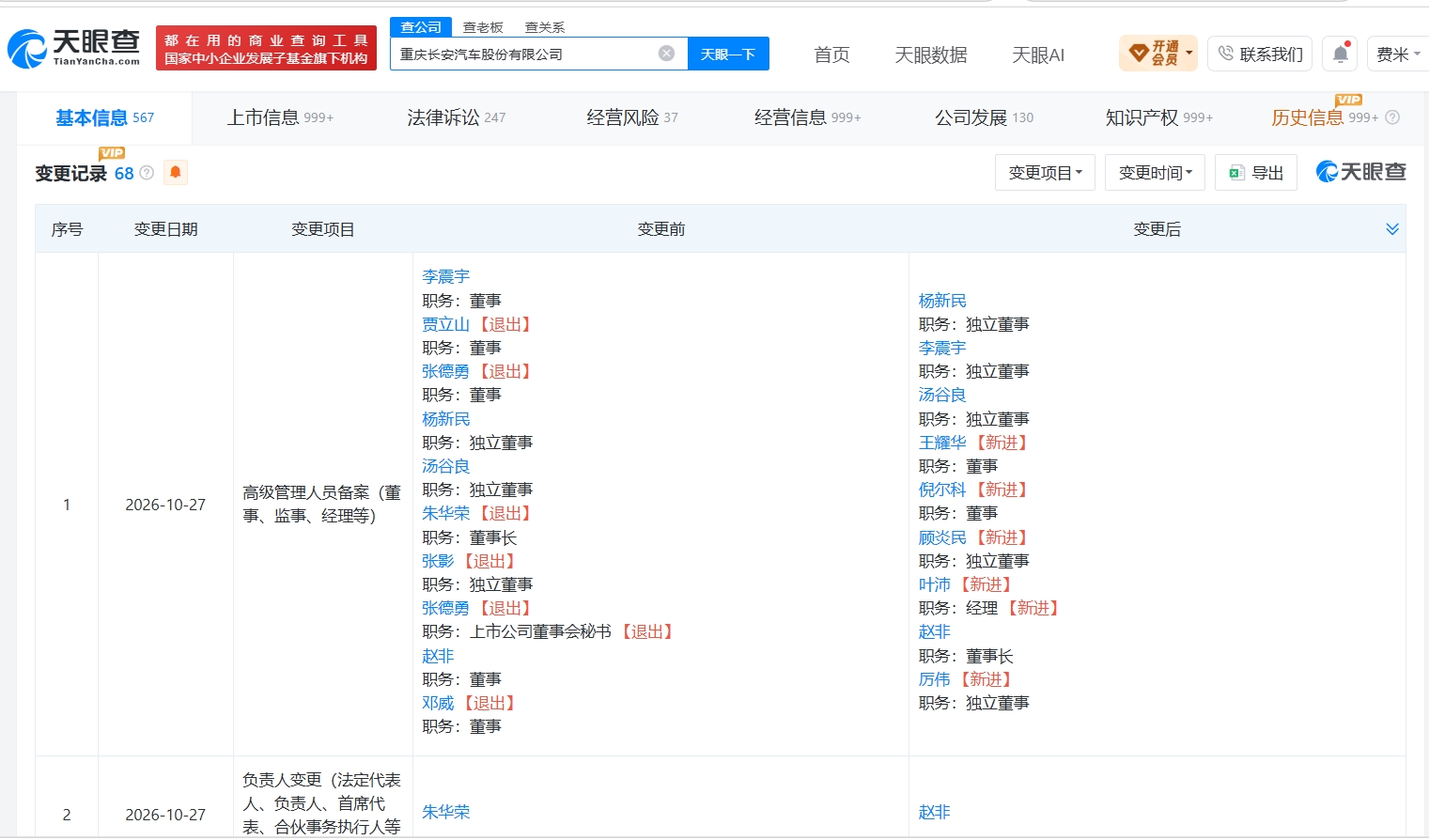This screenshot has height=840, width=1429.
Task: Open the 变更项目 filter dropdown
Action: [1045, 173]
